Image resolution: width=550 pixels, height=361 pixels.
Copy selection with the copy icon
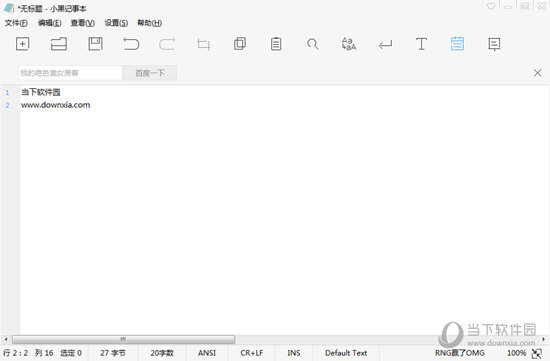click(x=240, y=44)
